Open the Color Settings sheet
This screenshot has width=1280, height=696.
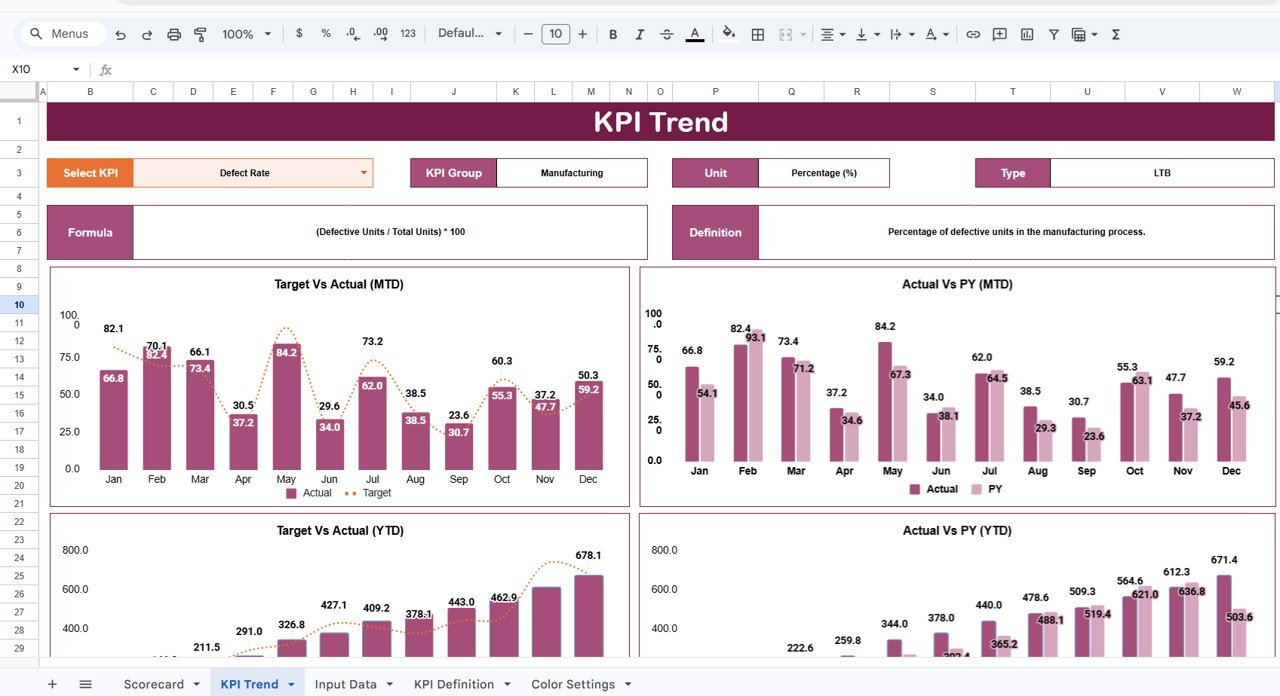573,684
